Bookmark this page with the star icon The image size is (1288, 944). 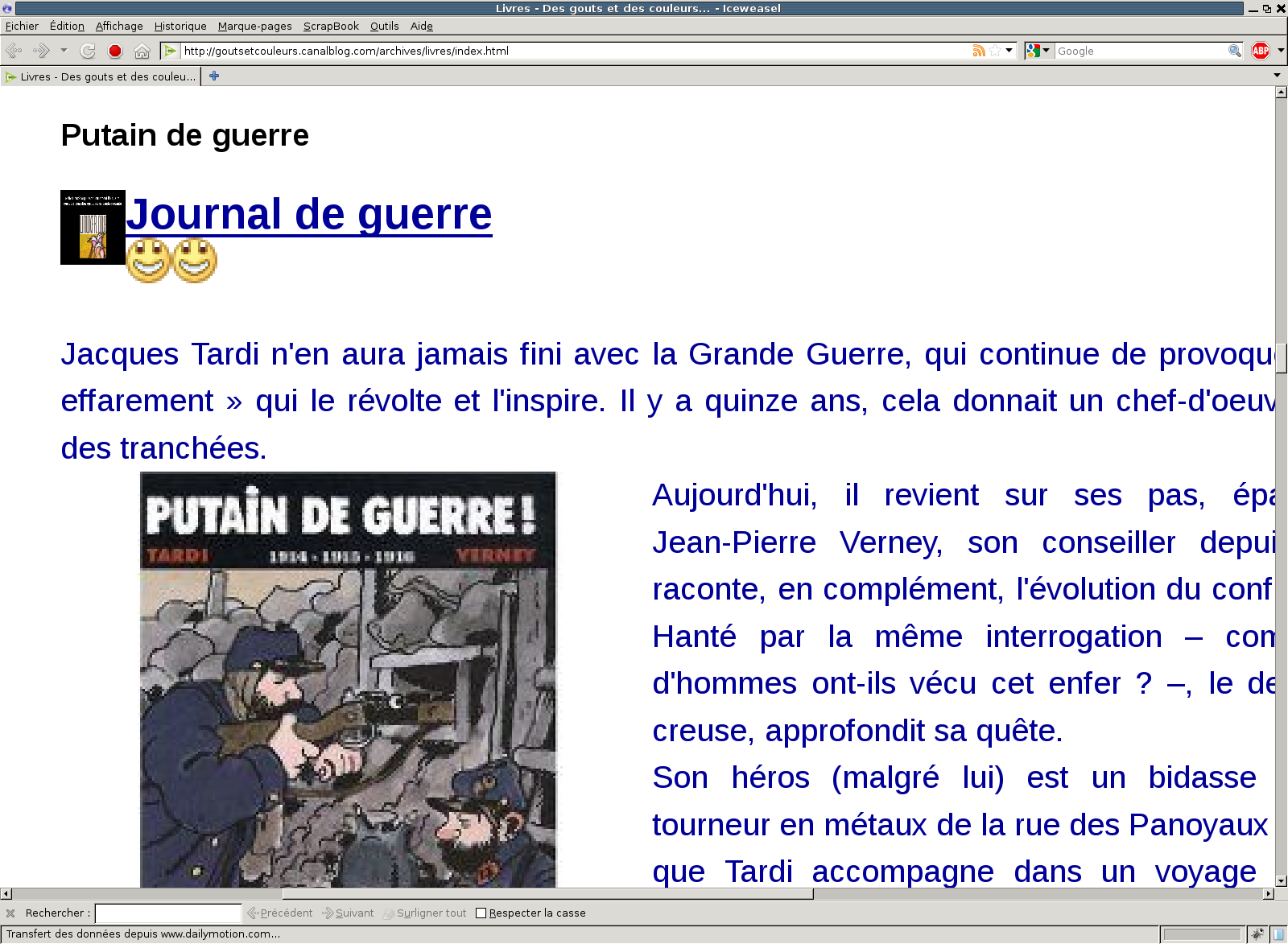pyautogui.click(x=995, y=51)
